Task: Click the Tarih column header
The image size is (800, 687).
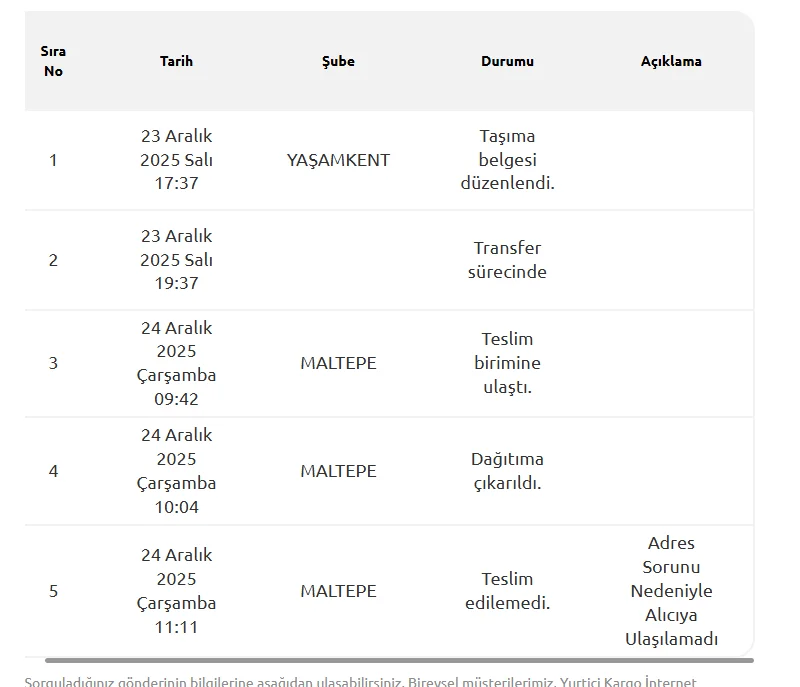Action: coord(176,61)
